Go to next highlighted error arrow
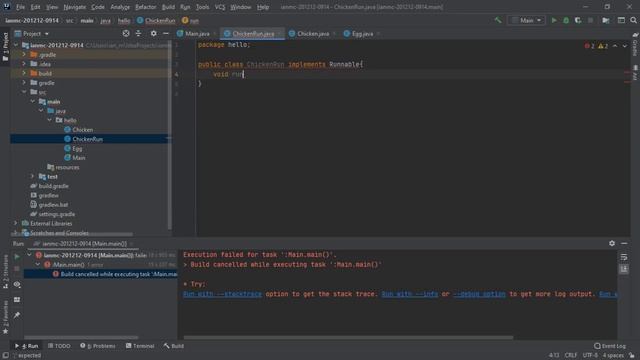Viewport: 640px width, 360px height. (x=625, y=46)
